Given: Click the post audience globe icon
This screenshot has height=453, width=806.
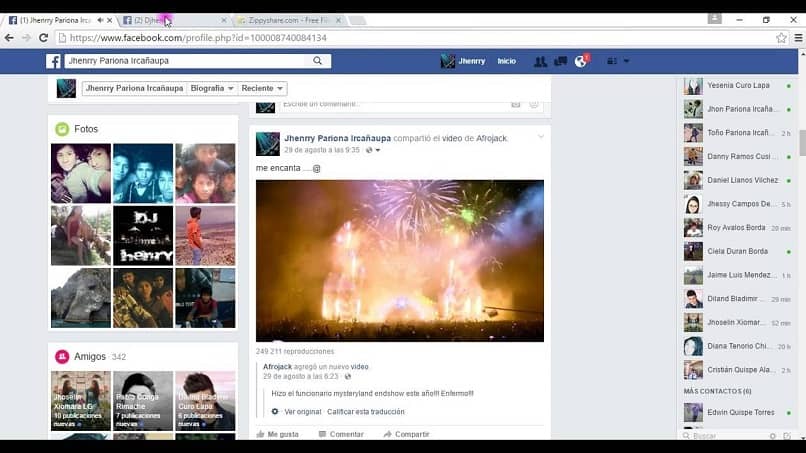Looking at the screenshot, I should click(369, 150).
